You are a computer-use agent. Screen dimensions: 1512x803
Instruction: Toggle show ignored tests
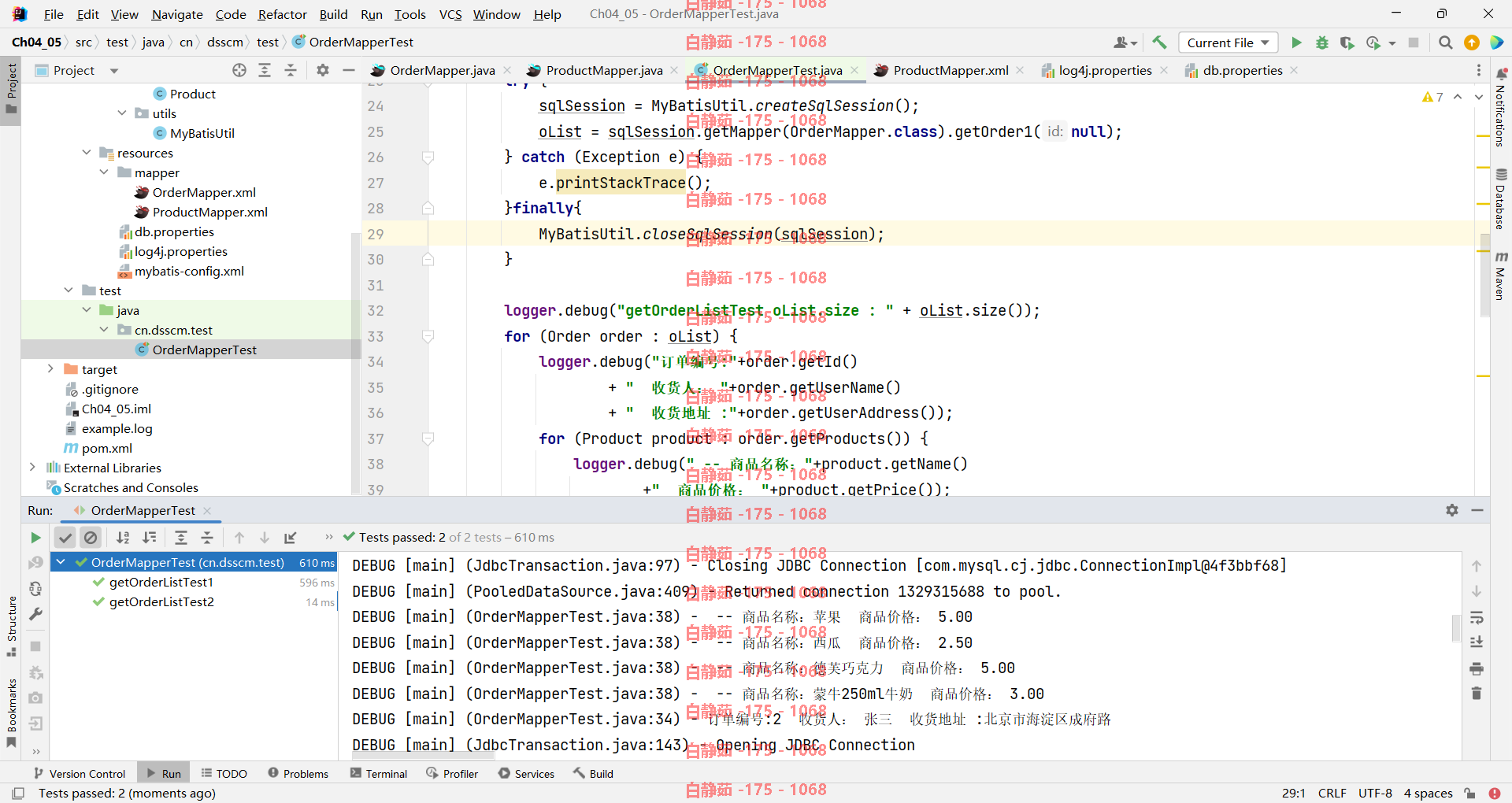click(91, 538)
